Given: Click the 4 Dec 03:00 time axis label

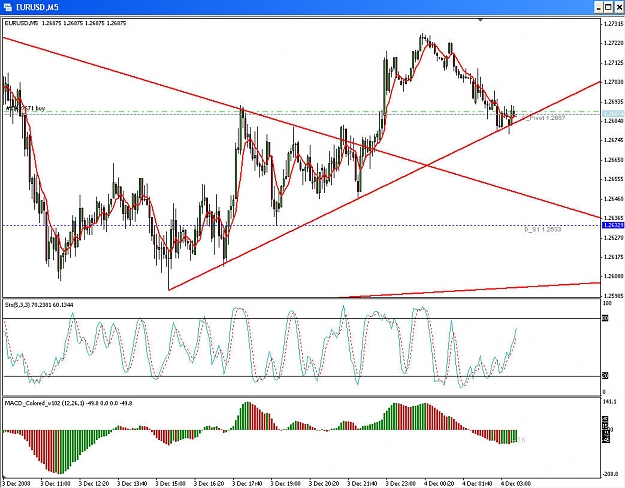Looking at the screenshot, I should coord(515,484).
